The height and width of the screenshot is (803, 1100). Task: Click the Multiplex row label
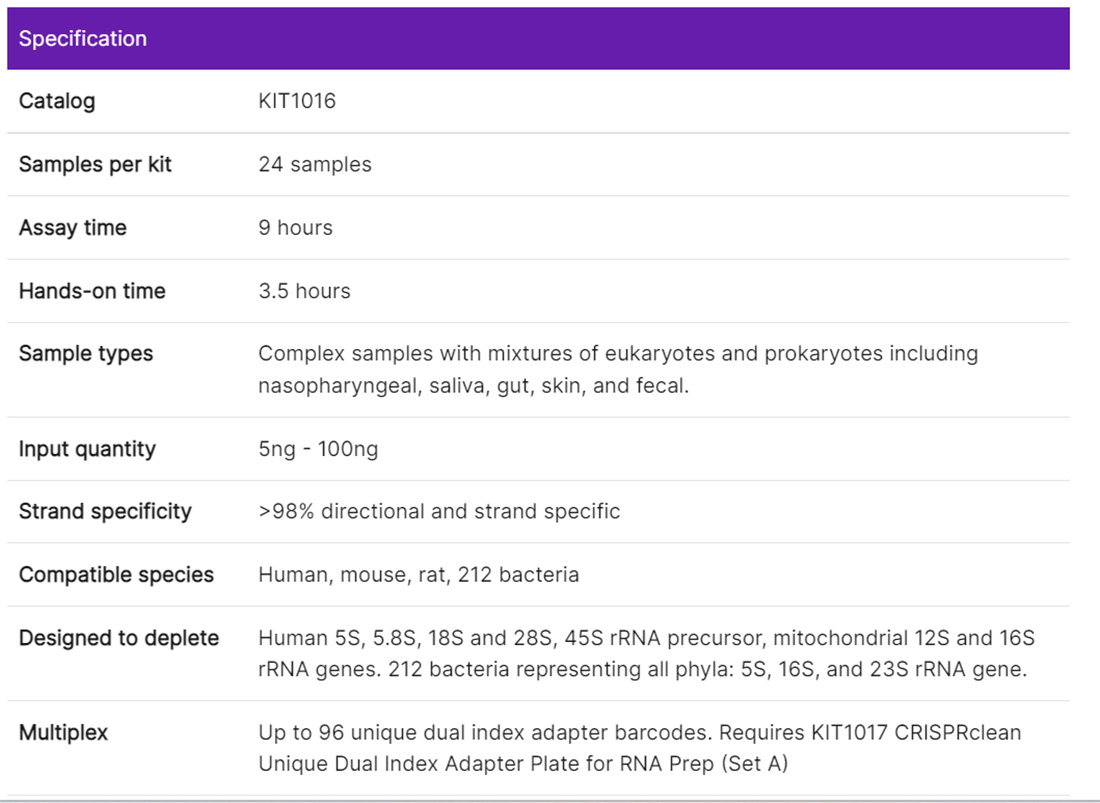[63, 733]
